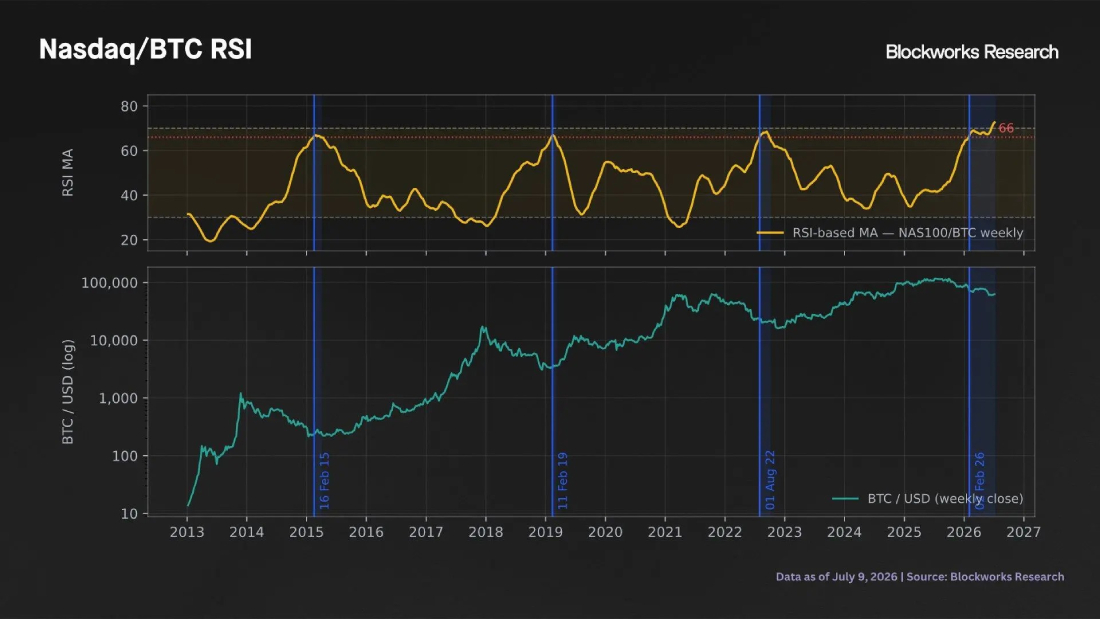1100x619 pixels.
Task: Click the teal BTC / USD legend swatch
Action: coord(845,499)
